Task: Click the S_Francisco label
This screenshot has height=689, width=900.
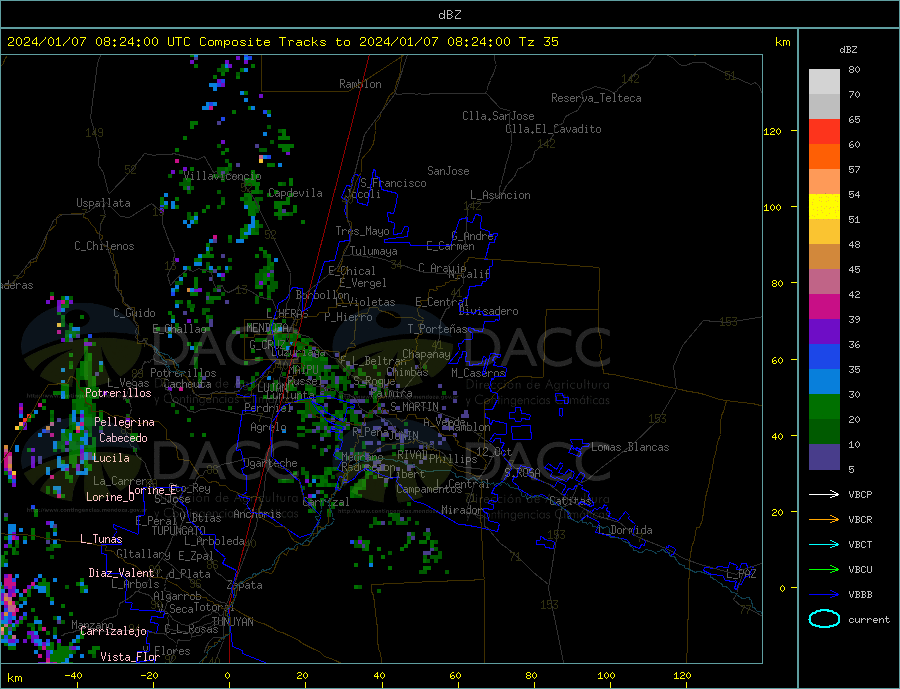Action: [x=393, y=184]
